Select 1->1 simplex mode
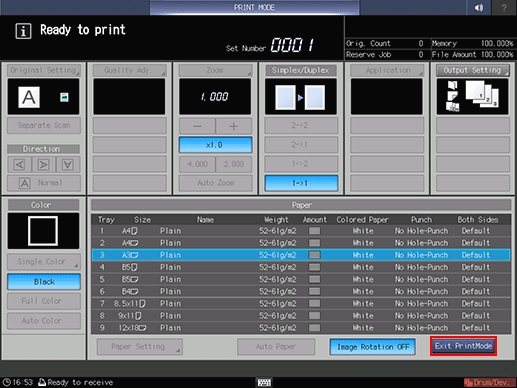The height and width of the screenshot is (388, 517). [301, 183]
